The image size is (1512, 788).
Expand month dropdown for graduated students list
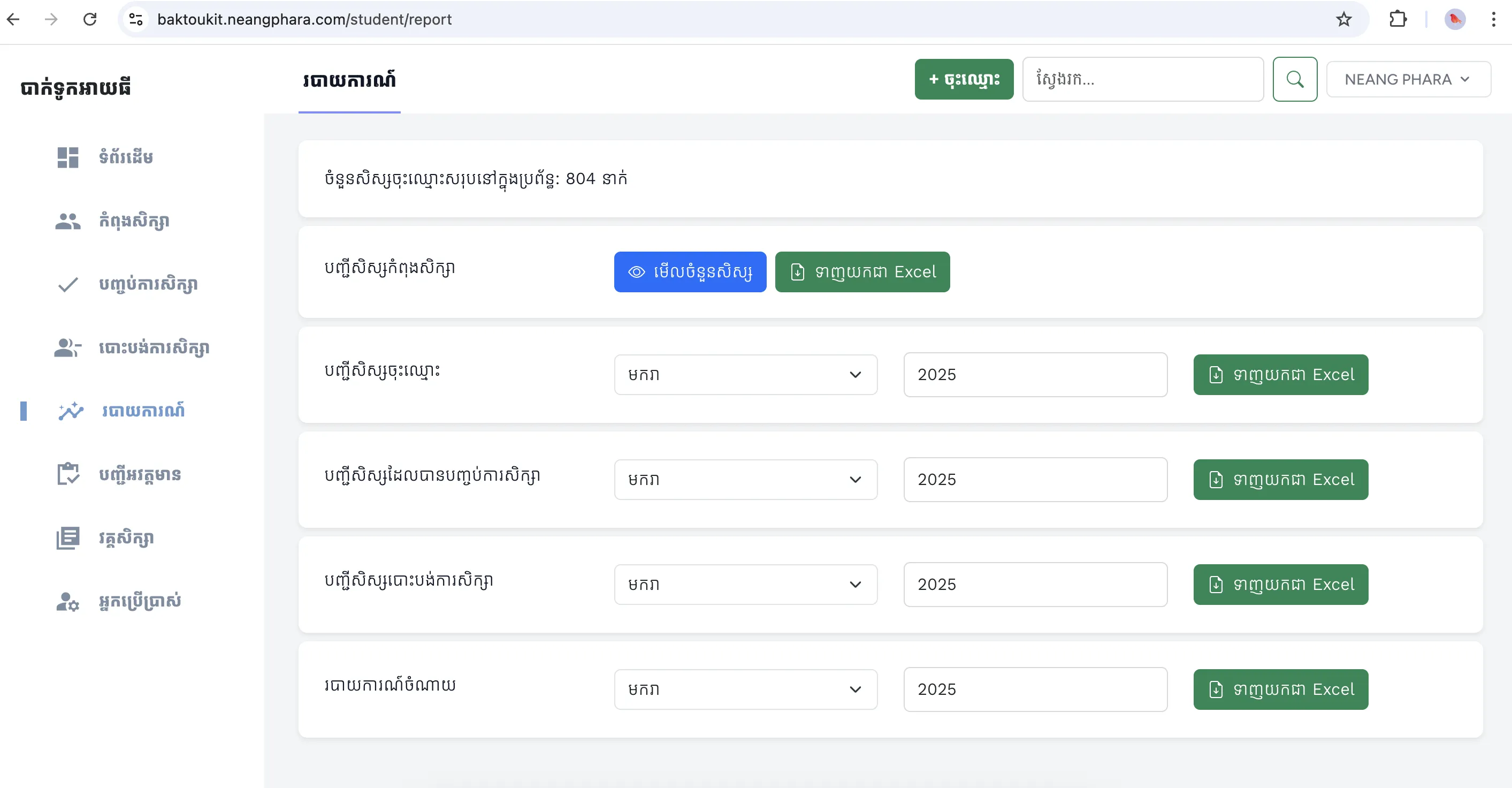click(x=745, y=480)
